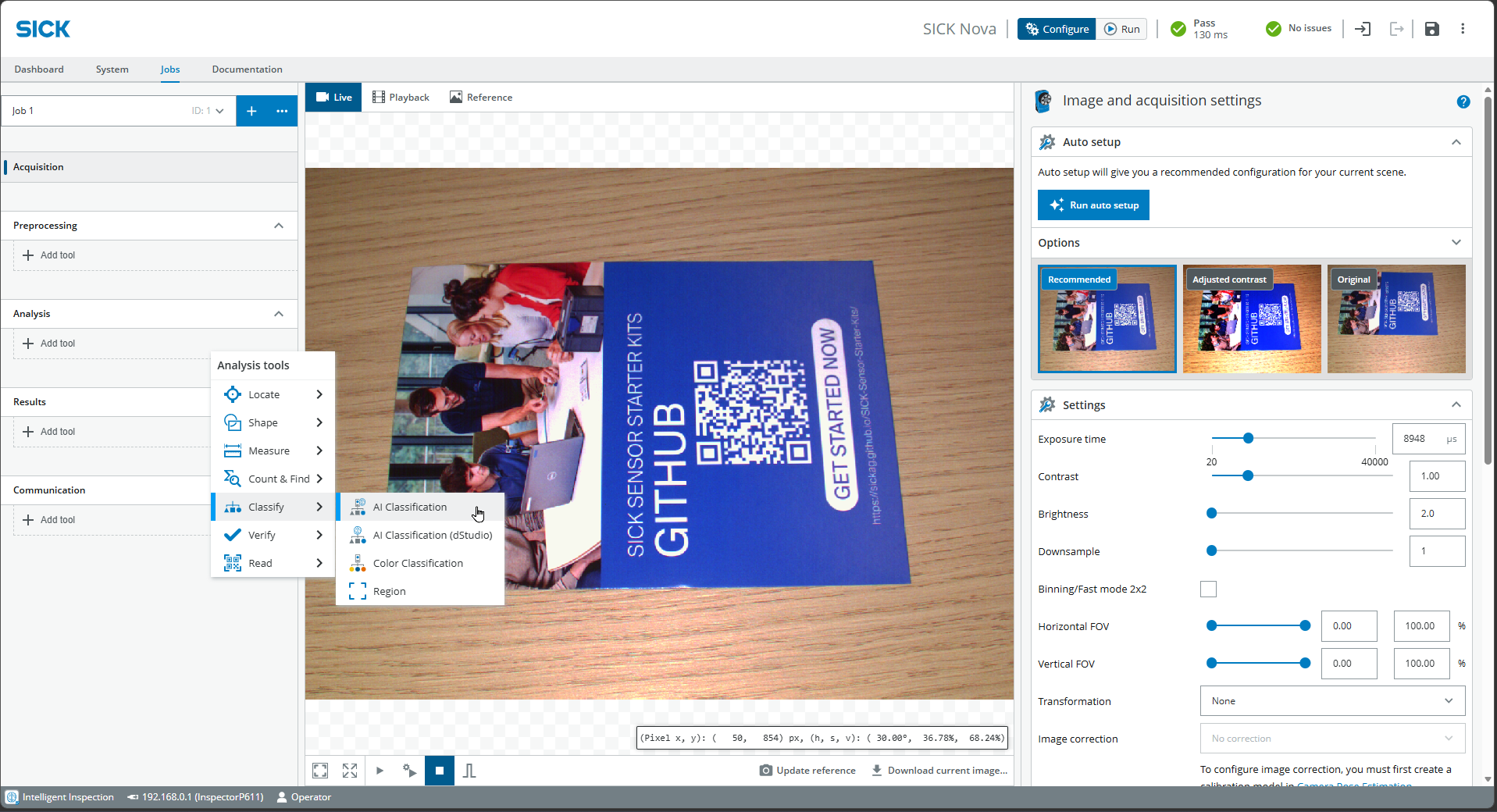The height and width of the screenshot is (812, 1497).
Task: Click the Read code icon
Action: click(233, 563)
